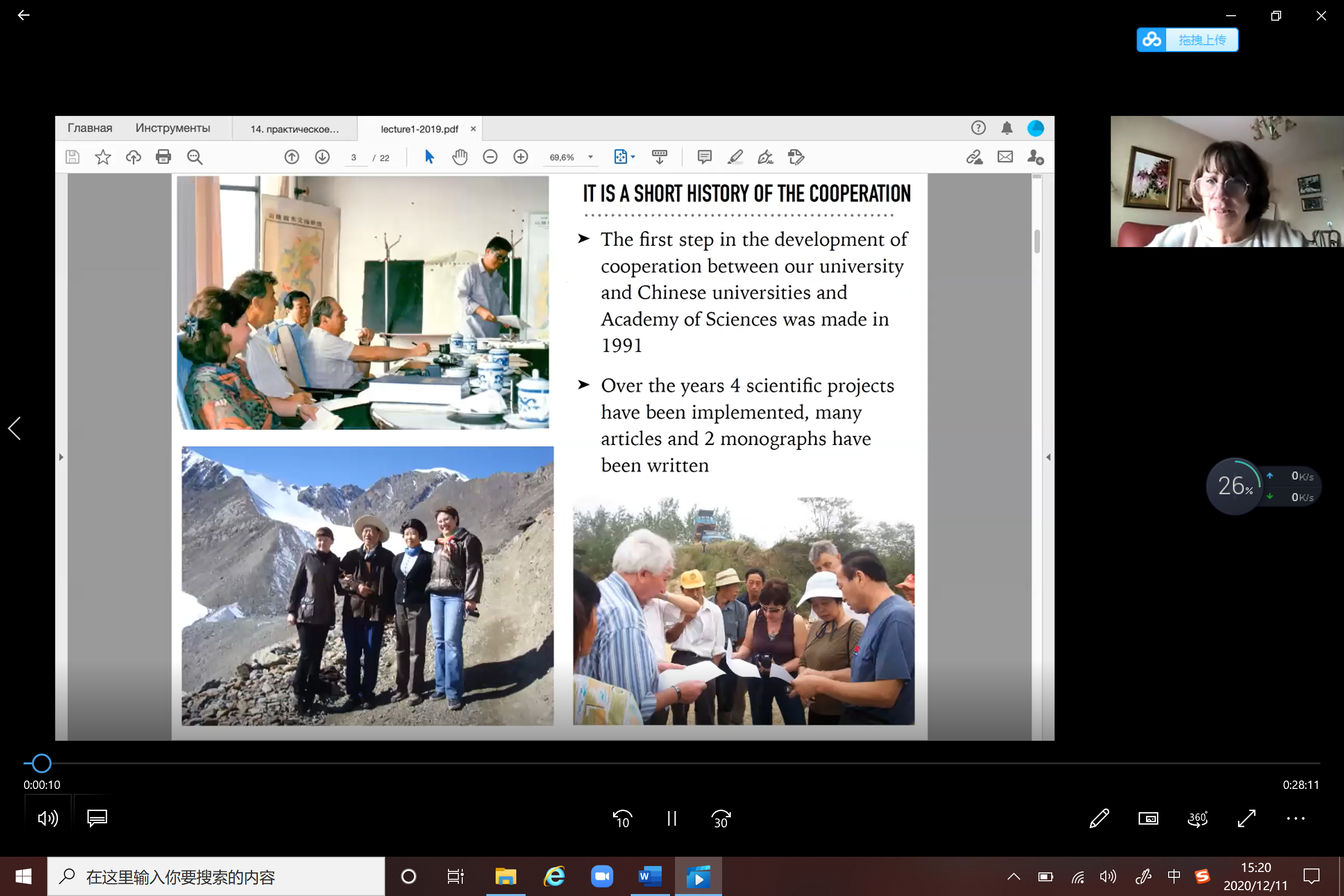Open Word from the taskbar

650,876
